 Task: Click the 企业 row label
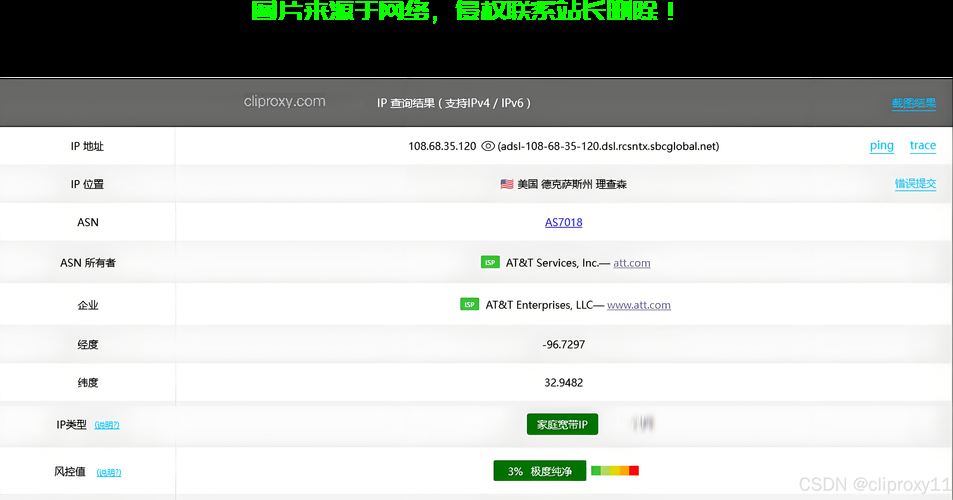point(88,305)
